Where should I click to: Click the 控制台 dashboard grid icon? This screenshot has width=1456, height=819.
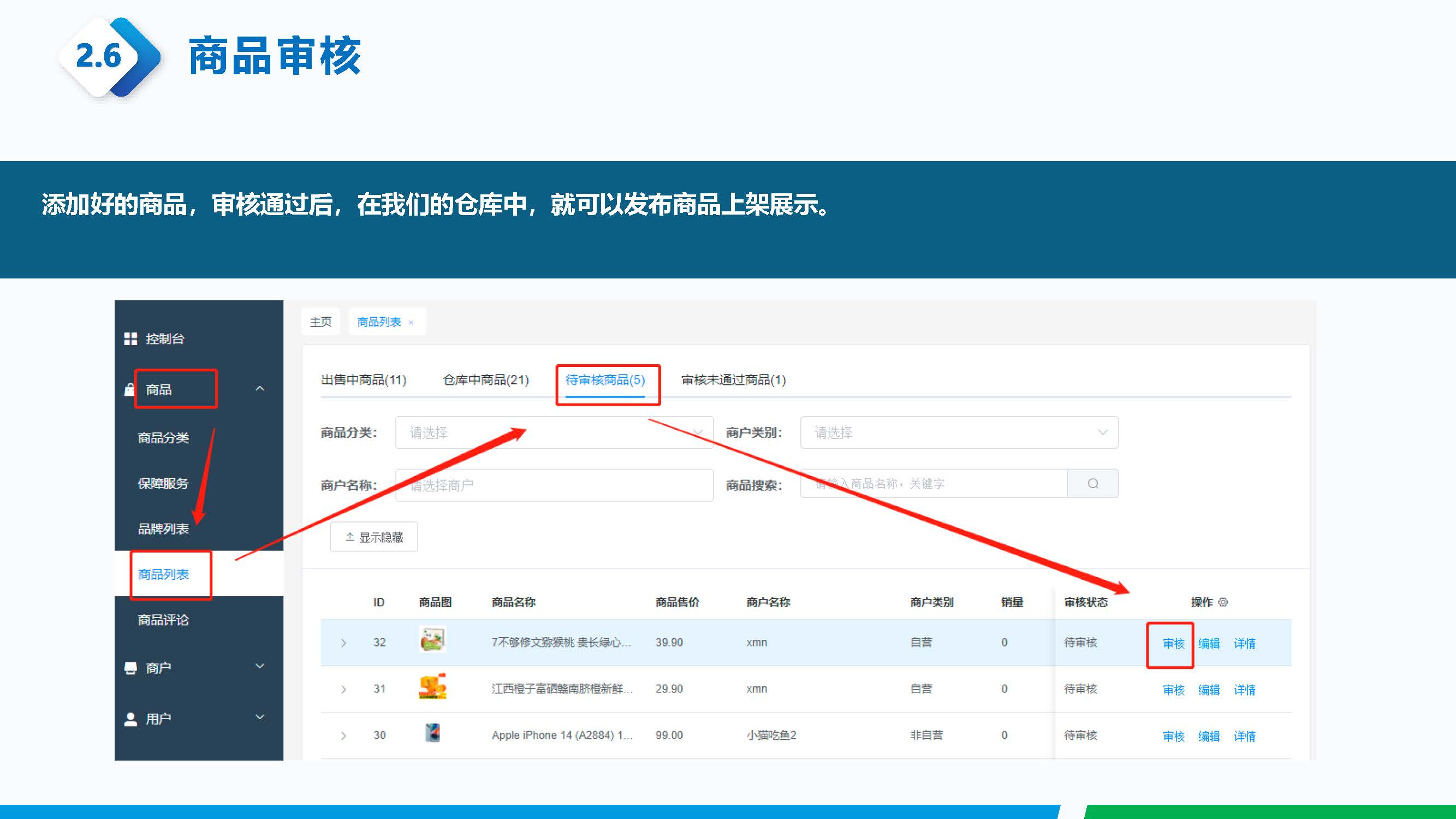pos(130,339)
